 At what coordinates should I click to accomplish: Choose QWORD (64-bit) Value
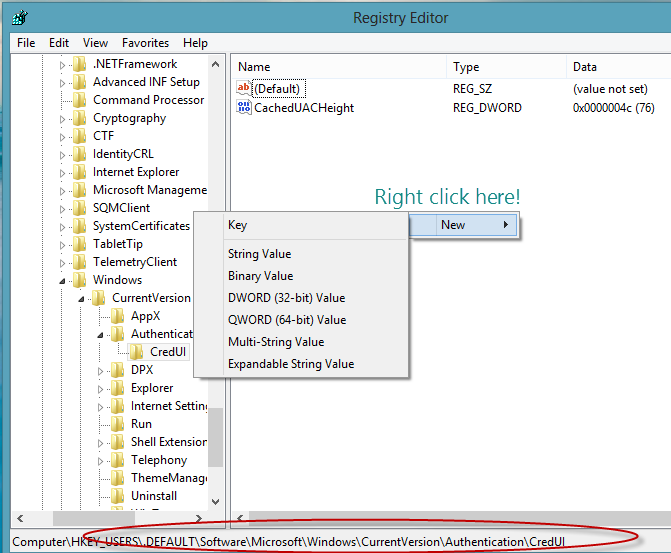(302, 320)
